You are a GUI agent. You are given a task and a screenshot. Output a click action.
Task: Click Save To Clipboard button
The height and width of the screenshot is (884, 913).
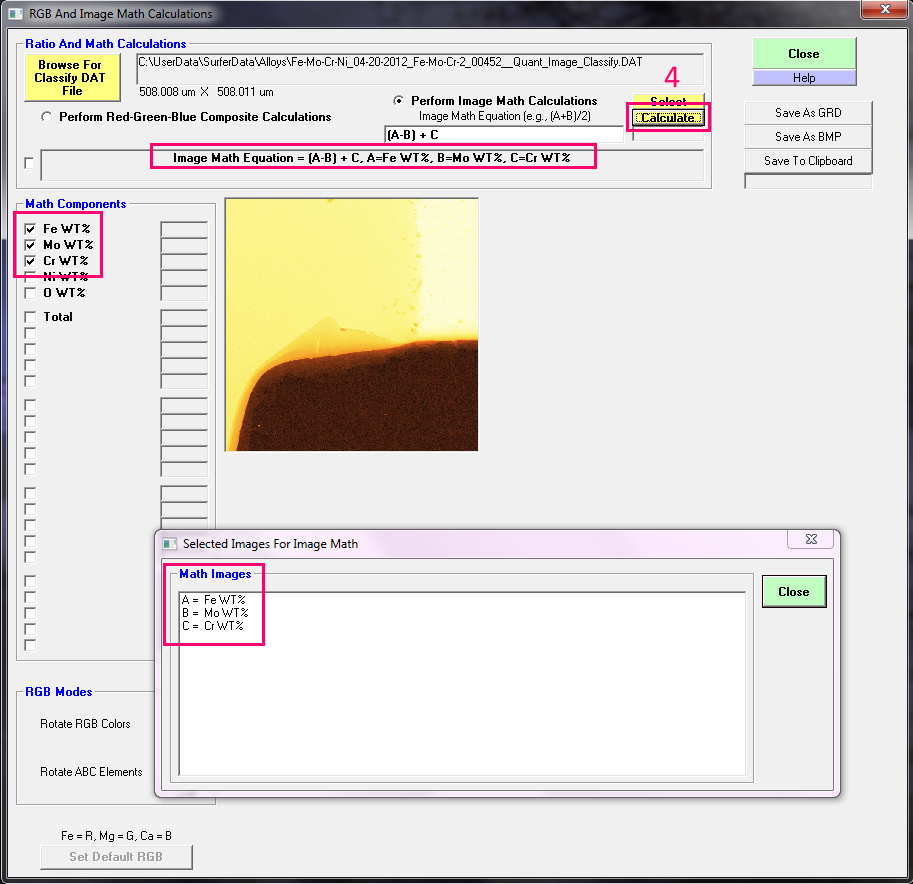click(808, 161)
